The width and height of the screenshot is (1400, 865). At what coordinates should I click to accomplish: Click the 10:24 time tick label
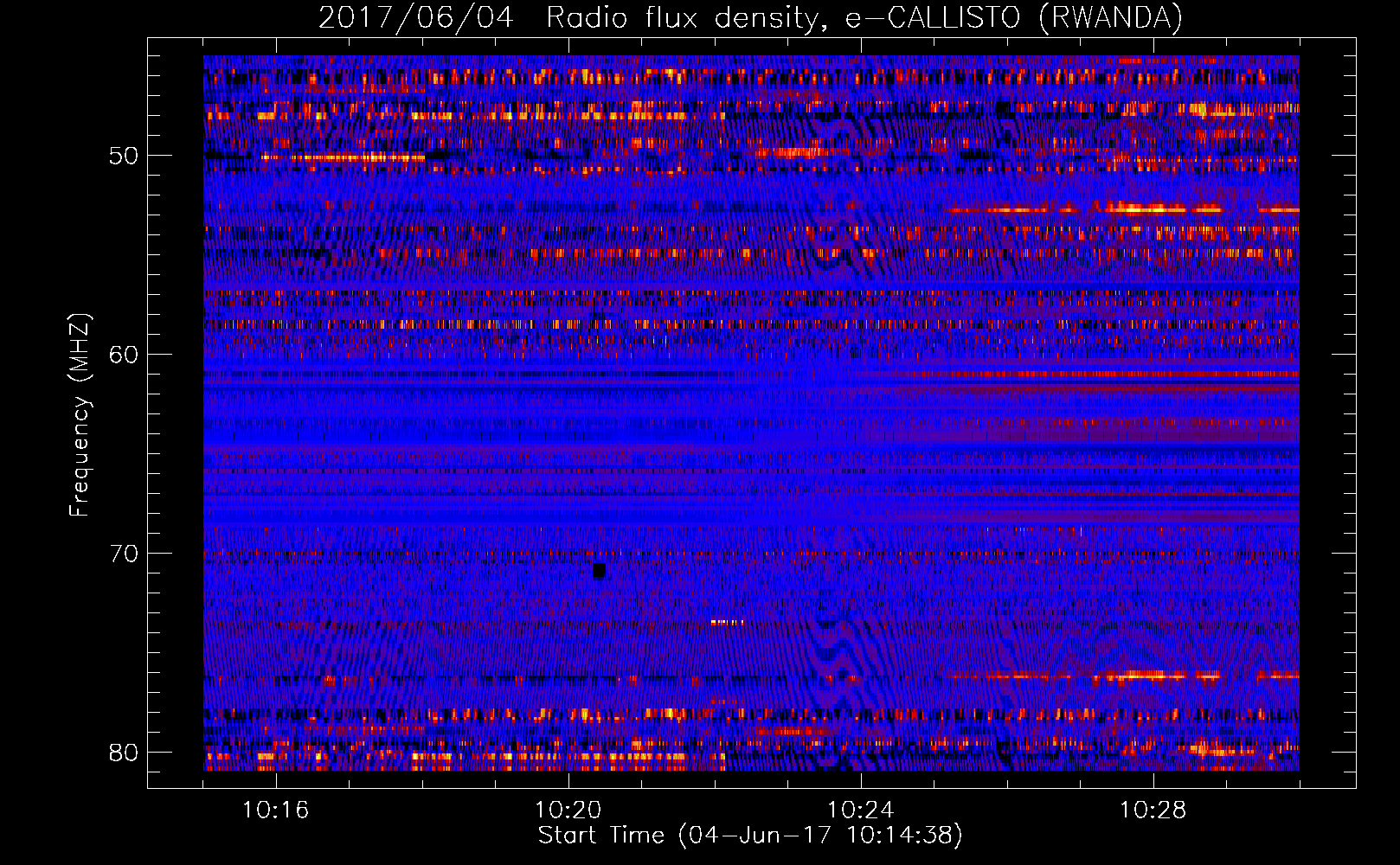click(861, 811)
